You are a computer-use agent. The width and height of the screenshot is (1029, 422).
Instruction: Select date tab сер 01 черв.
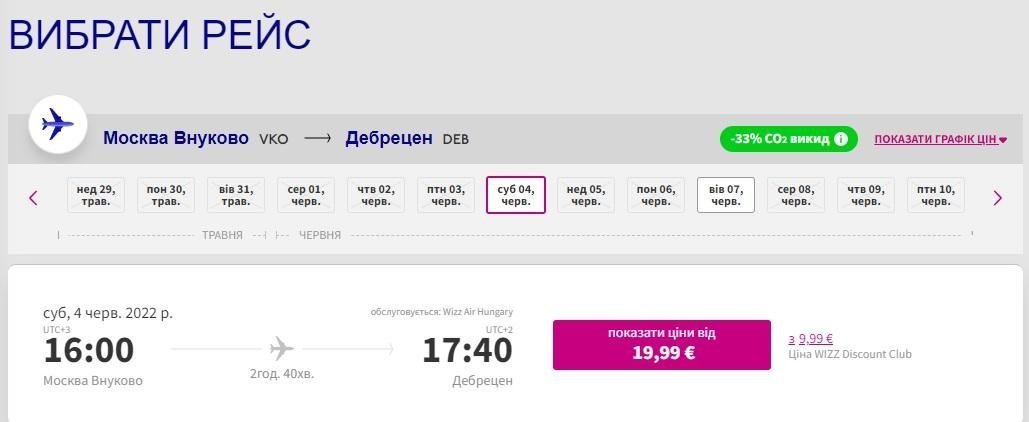[305, 195]
